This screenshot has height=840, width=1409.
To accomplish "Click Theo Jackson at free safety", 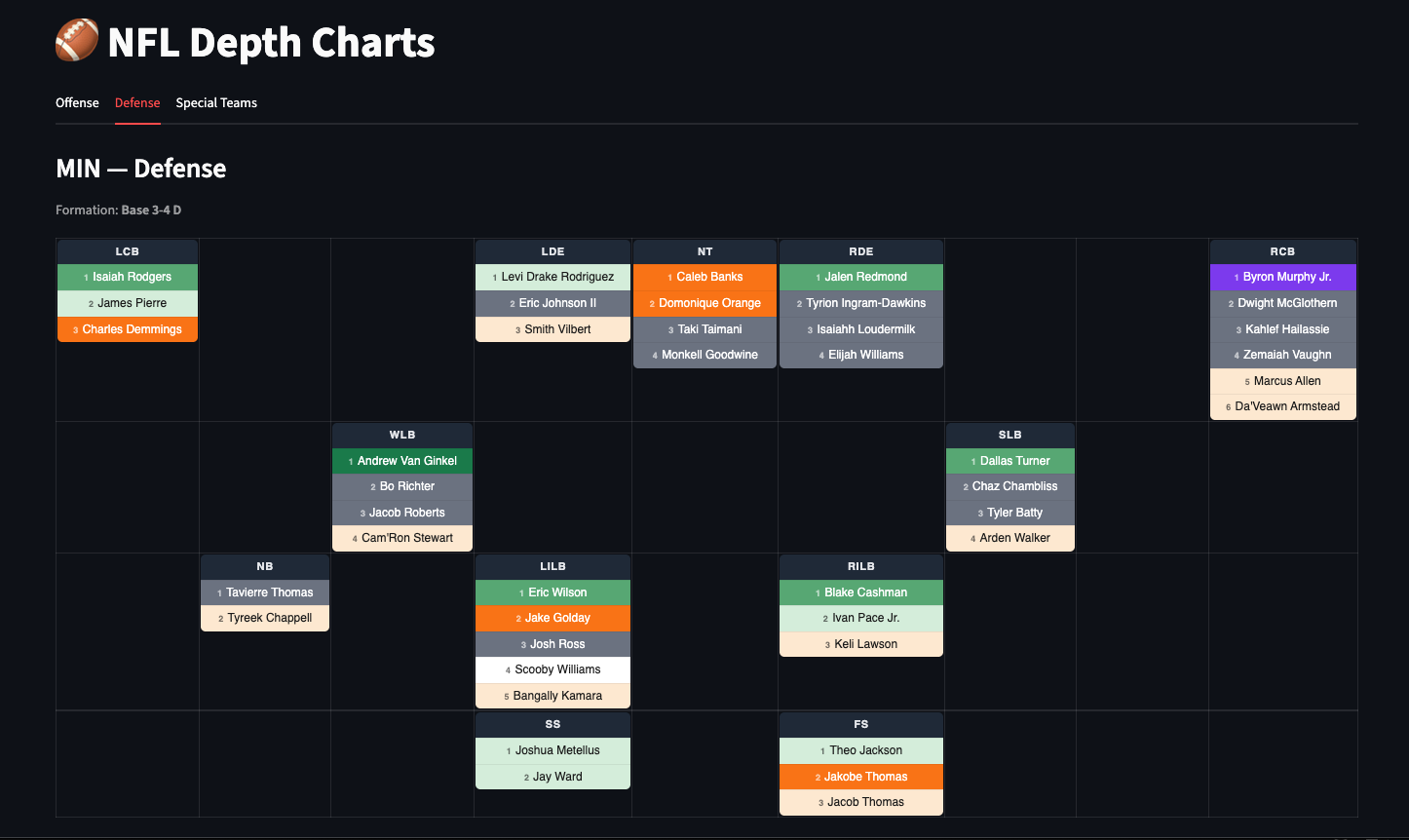I will pos(861,750).
